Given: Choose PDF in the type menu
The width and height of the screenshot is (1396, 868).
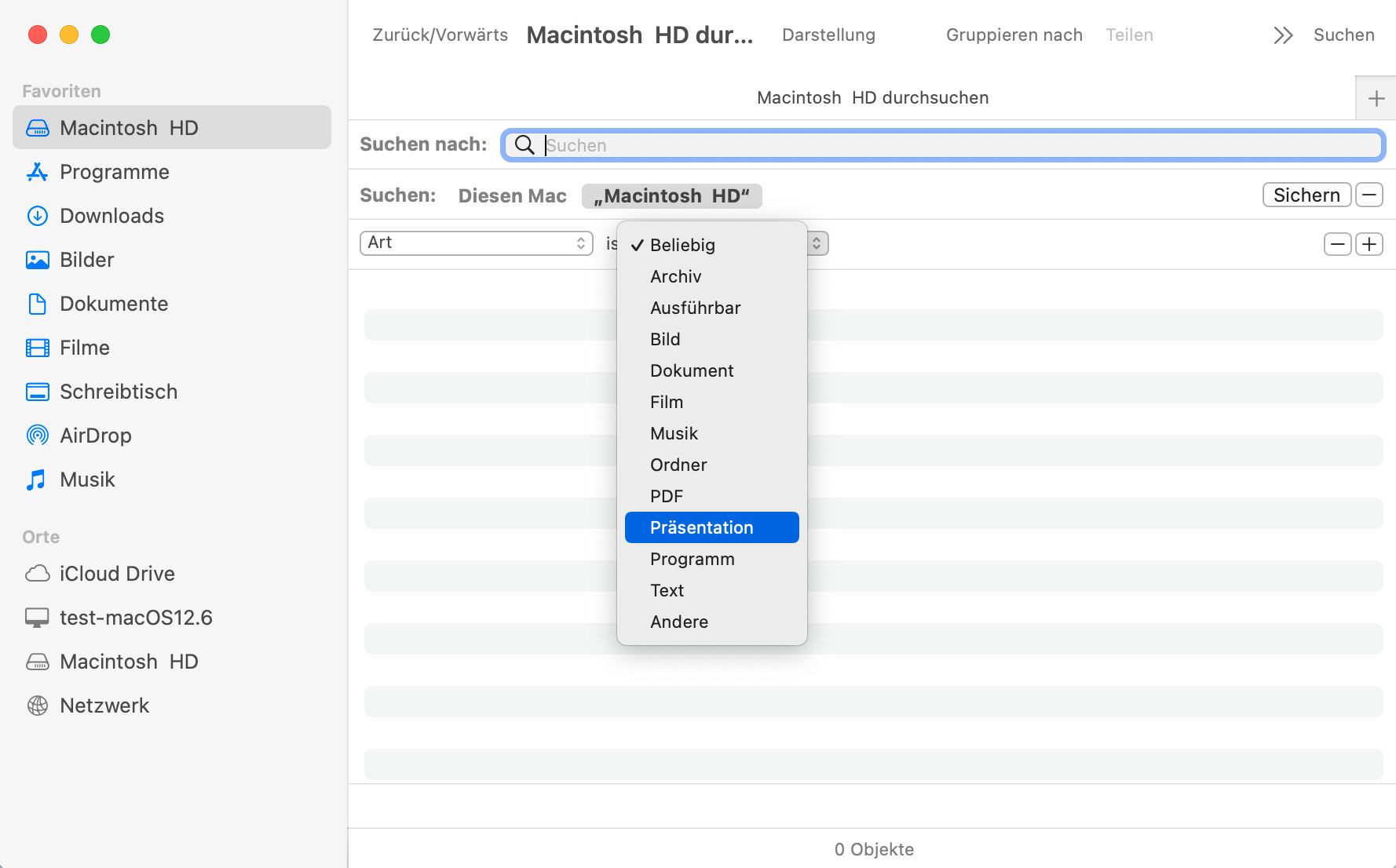Looking at the screenshot, I should pyautogui.click(x=667, y=496).
